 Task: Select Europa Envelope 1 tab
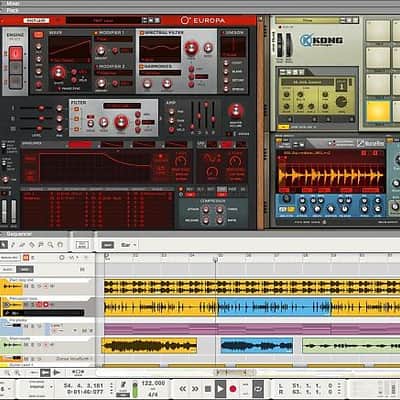point(80,144)
